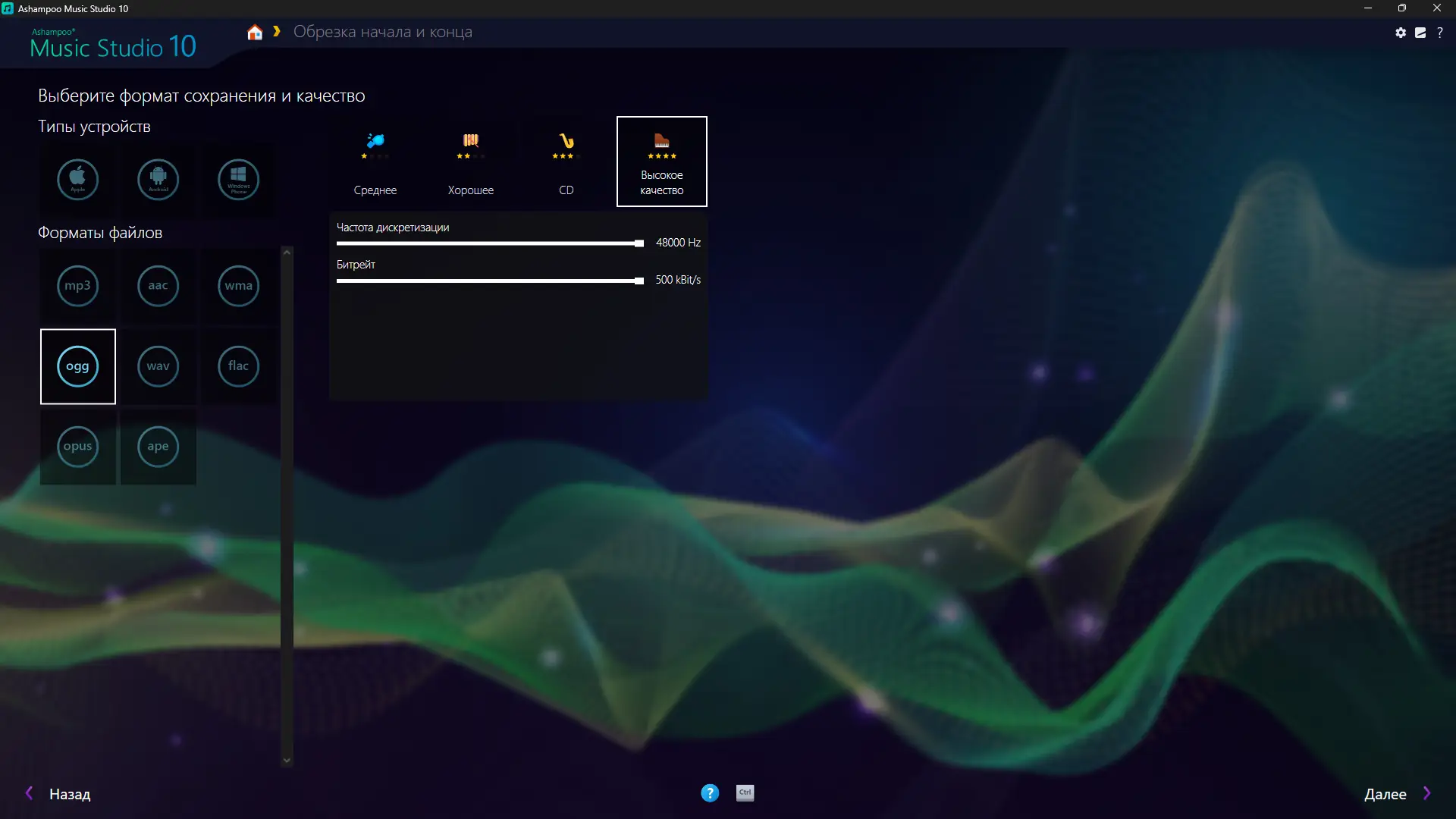Open settings via gear icon
This screenshot has width=1456, height=819.
(1401, 33)
